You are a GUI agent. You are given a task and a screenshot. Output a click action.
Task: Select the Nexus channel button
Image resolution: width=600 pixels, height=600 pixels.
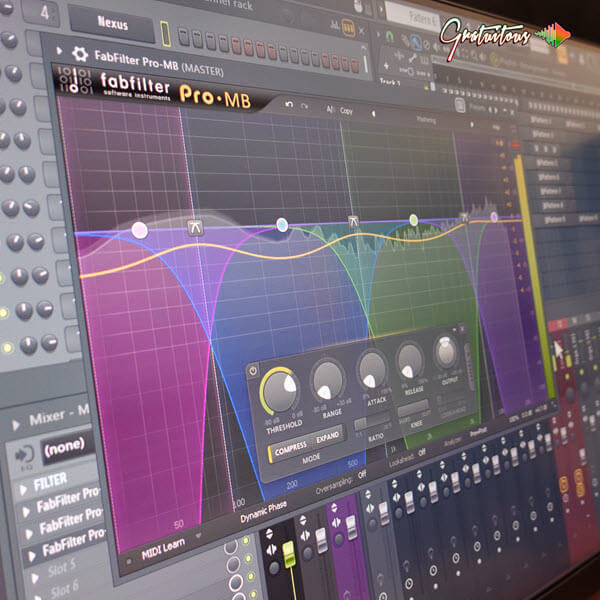(112, 23)
